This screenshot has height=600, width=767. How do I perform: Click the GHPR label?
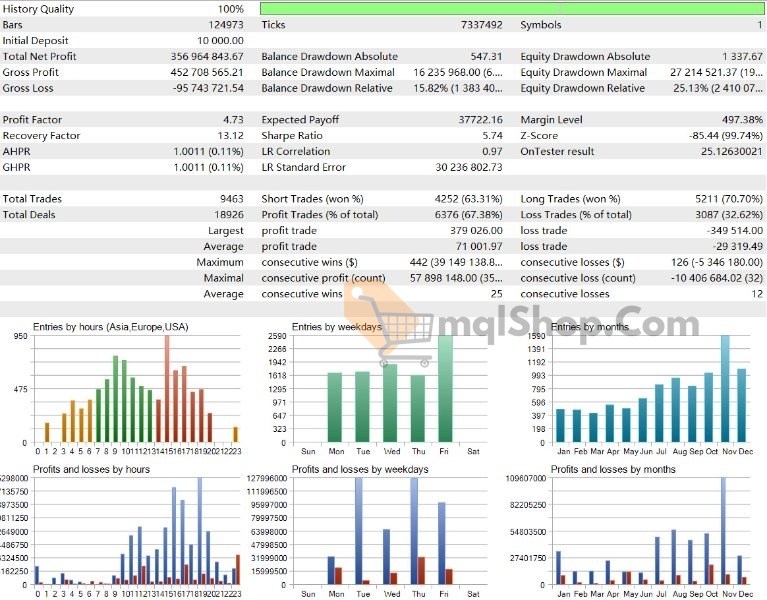[16, 167]
